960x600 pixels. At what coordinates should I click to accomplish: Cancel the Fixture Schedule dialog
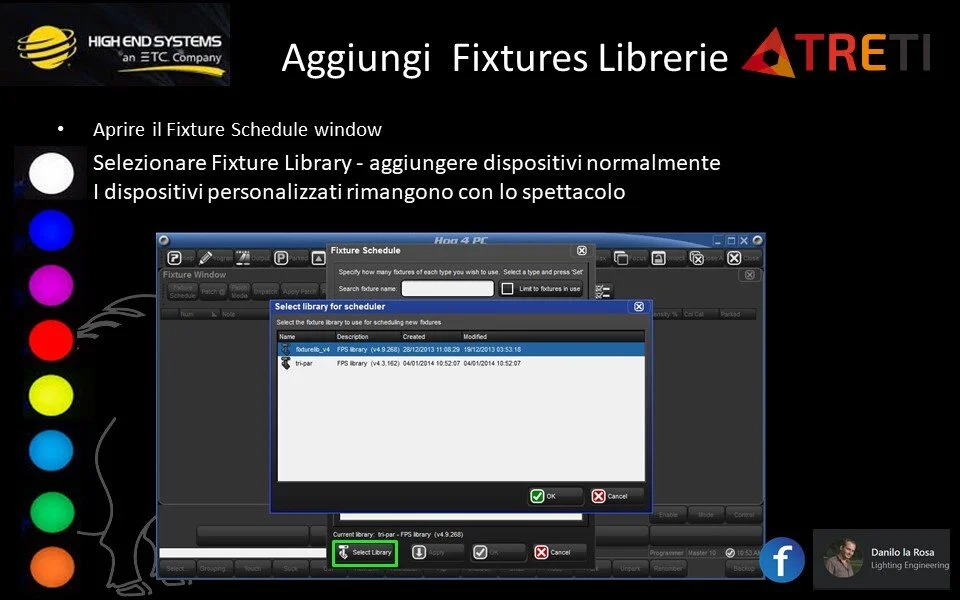(x=560, y=552)
